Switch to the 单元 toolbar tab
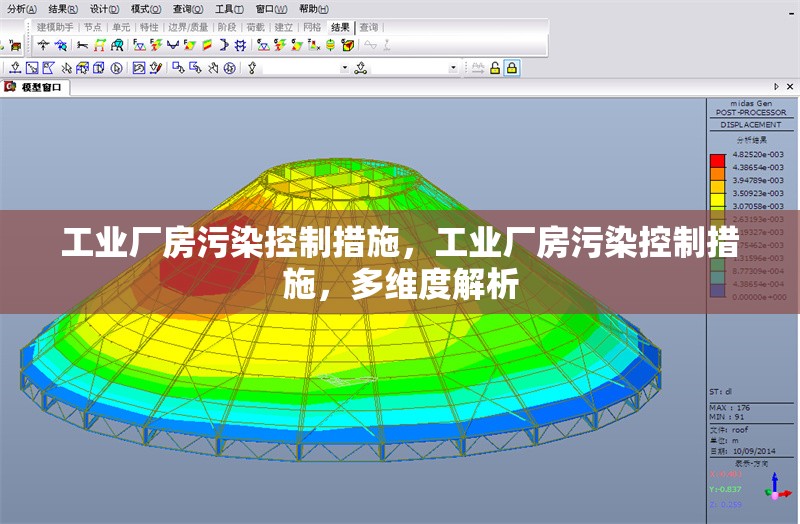This screenshot has height=524, width=800. 121,27
